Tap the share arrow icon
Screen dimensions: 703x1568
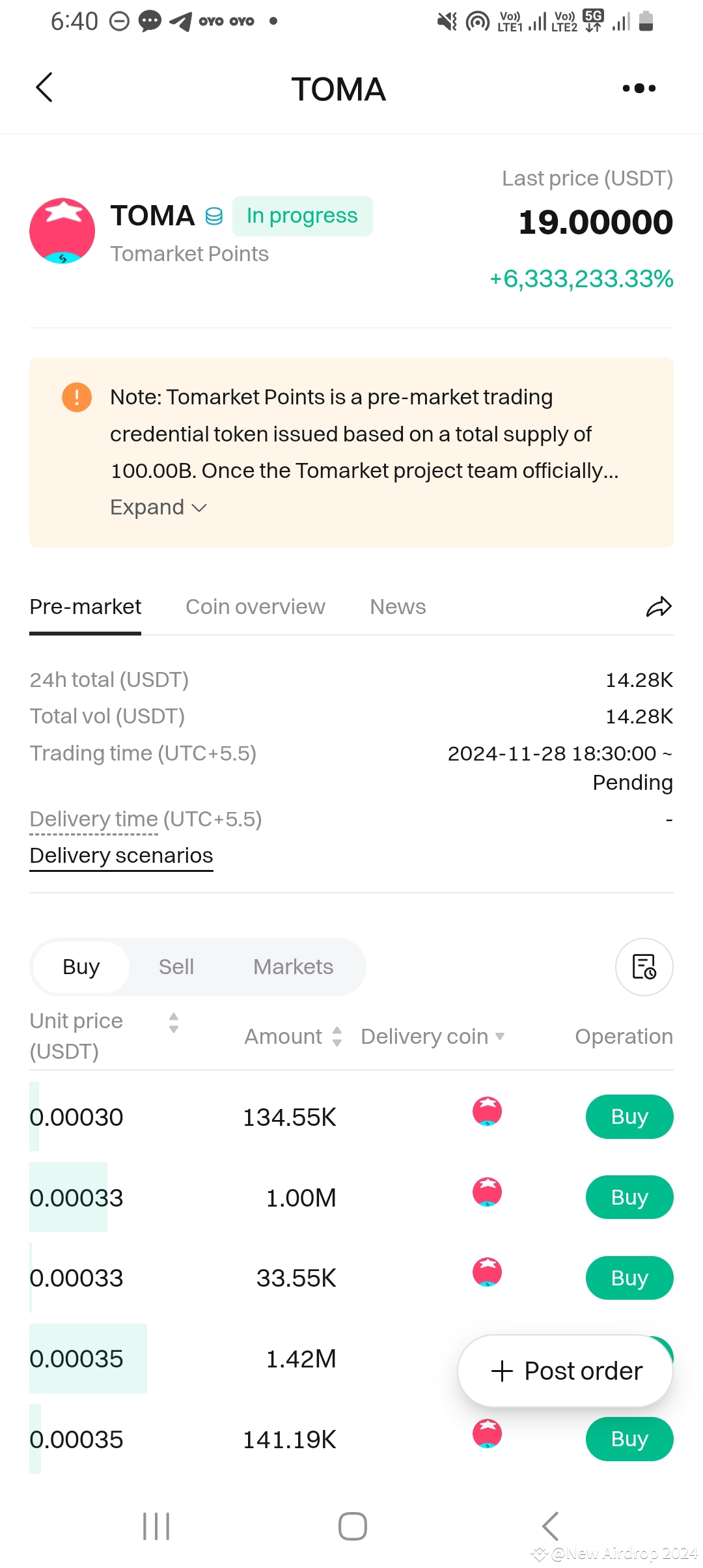tap(659, 606)
